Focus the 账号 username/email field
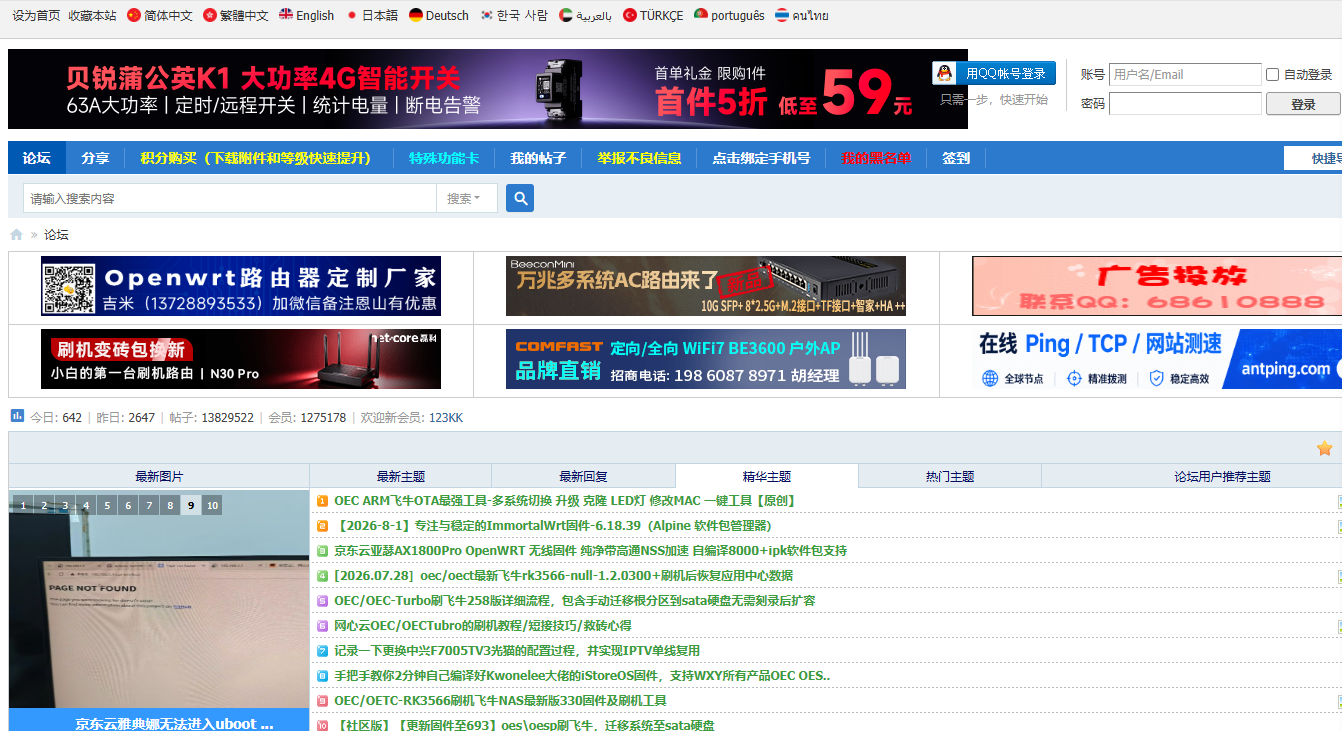The image size is (1342, 731). coord(1185,74)
